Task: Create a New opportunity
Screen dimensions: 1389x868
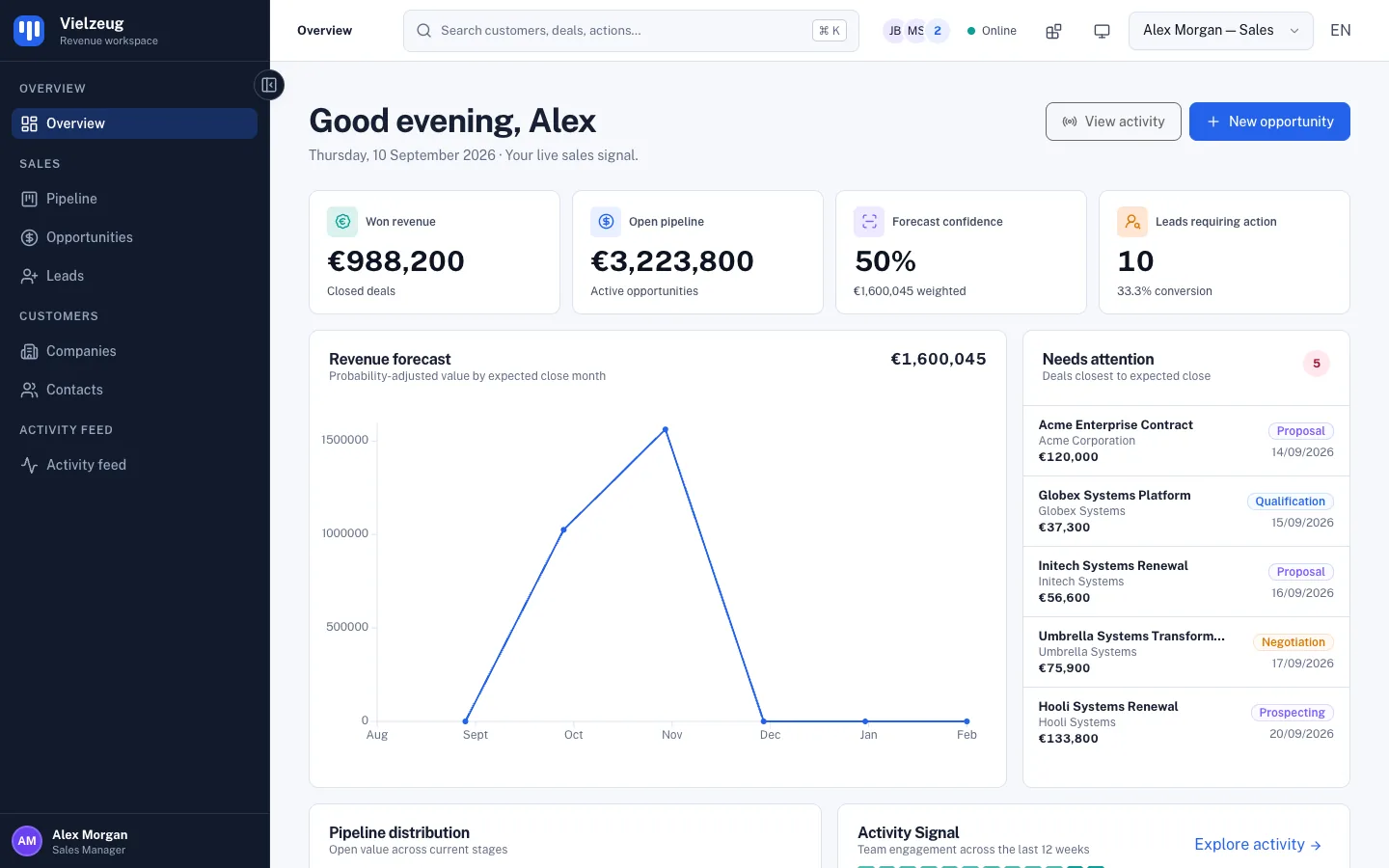Action: (1269, 122)
